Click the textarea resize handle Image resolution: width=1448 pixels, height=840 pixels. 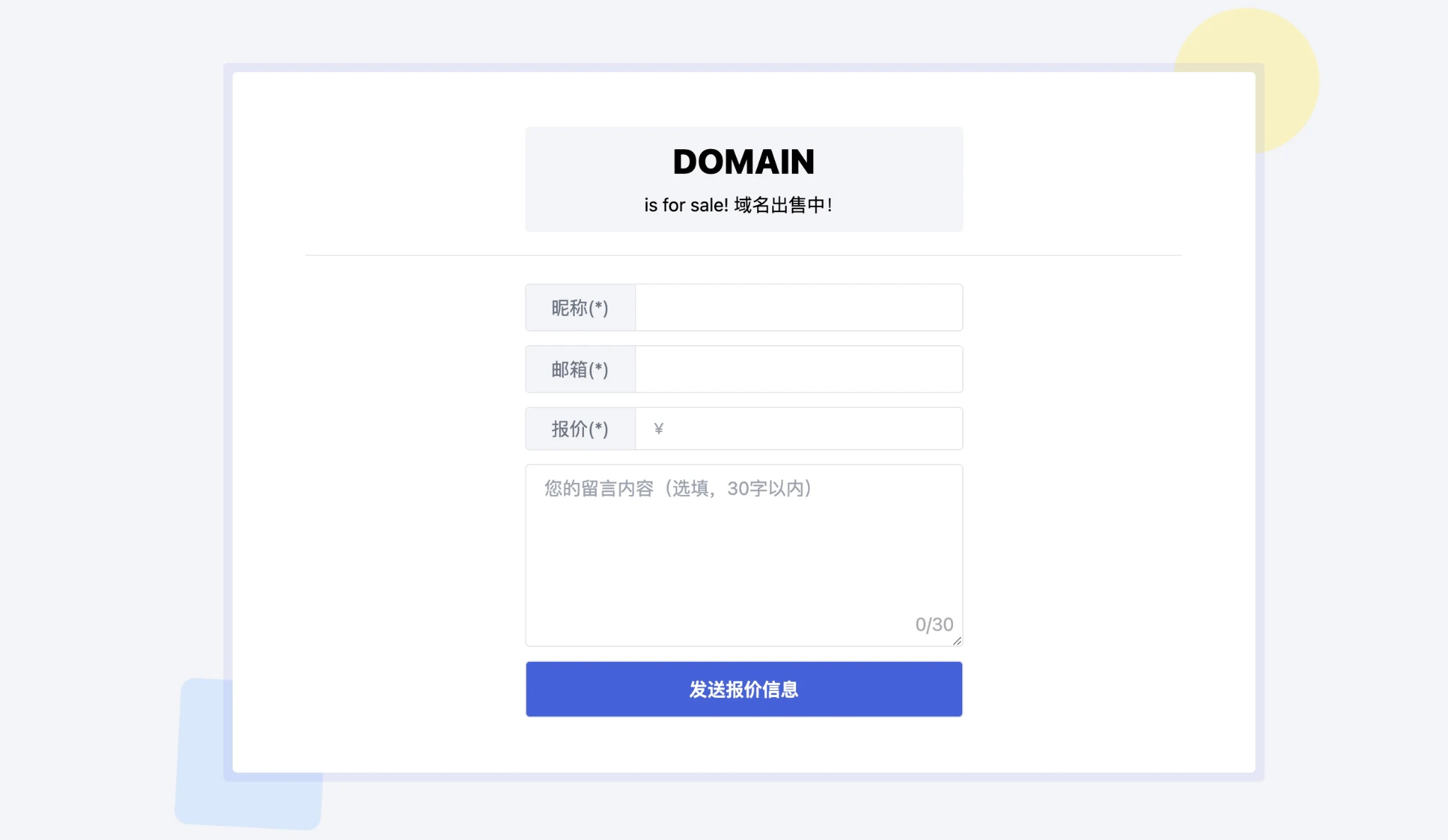point(957,641)
